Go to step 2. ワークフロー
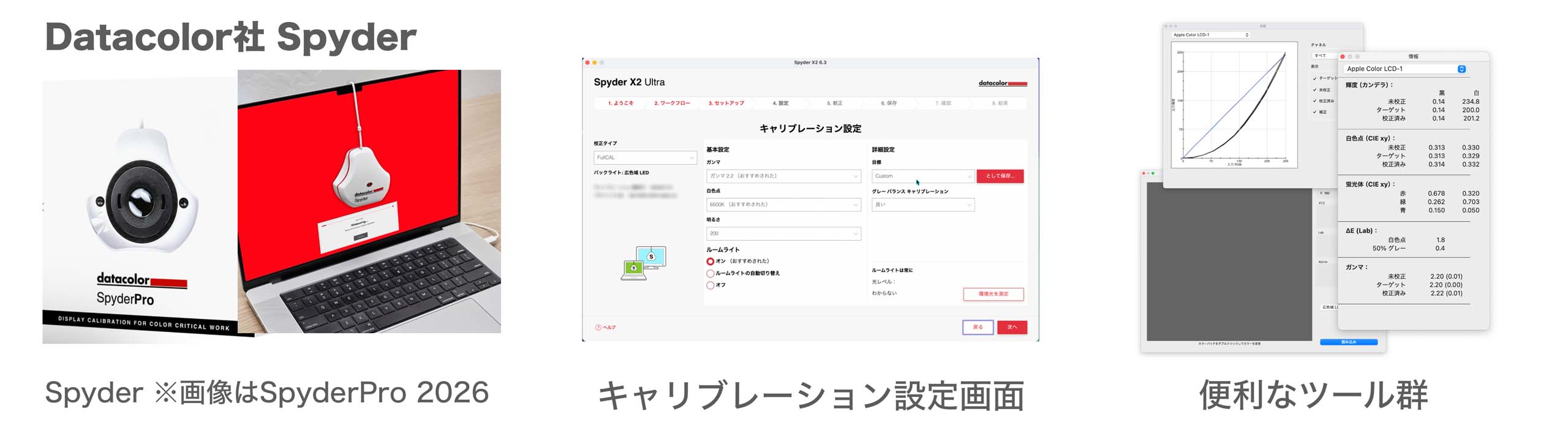1568x441 pixels. click(x=672, y=103)
